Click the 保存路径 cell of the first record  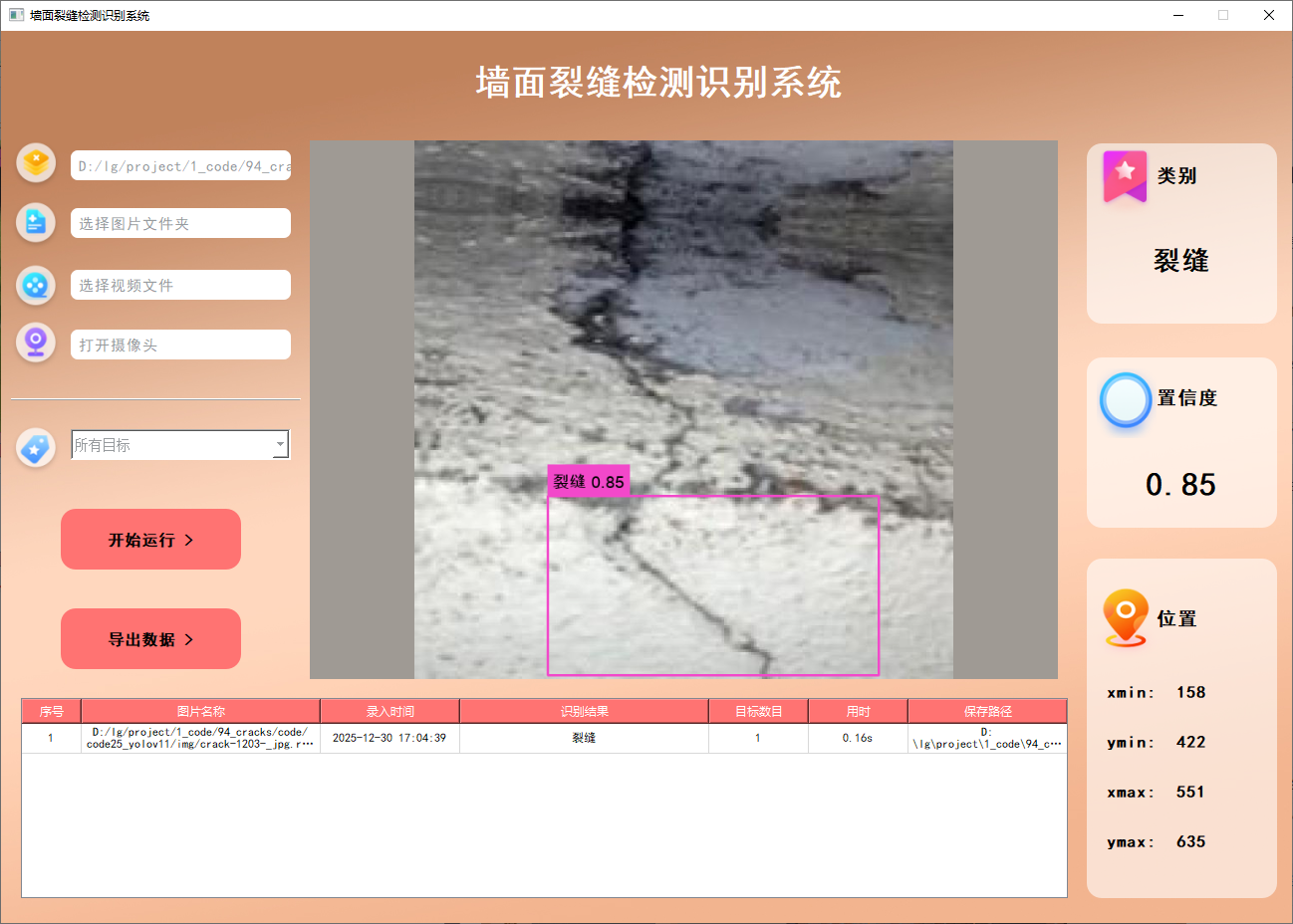[x=987, y=737]
